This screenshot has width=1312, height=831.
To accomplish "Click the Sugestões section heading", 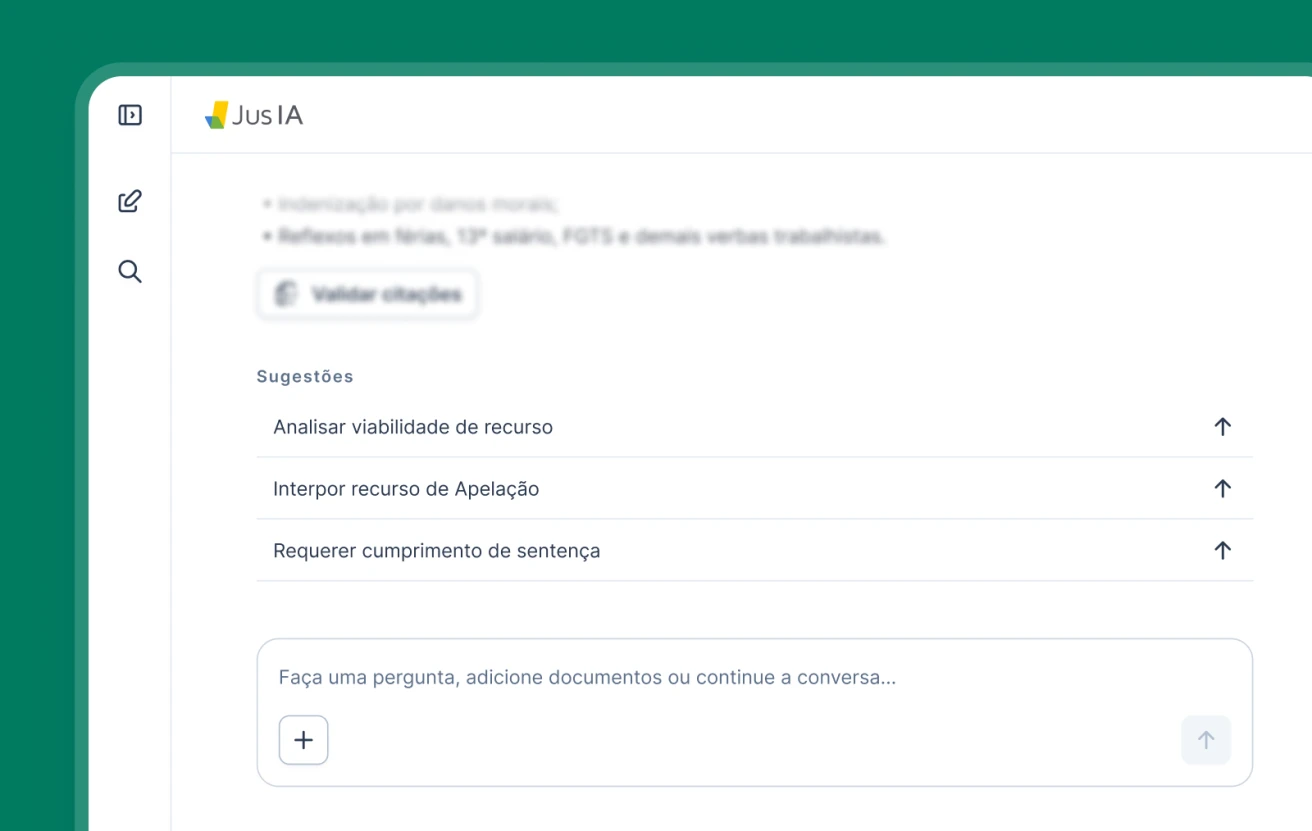I will point(305,377).
